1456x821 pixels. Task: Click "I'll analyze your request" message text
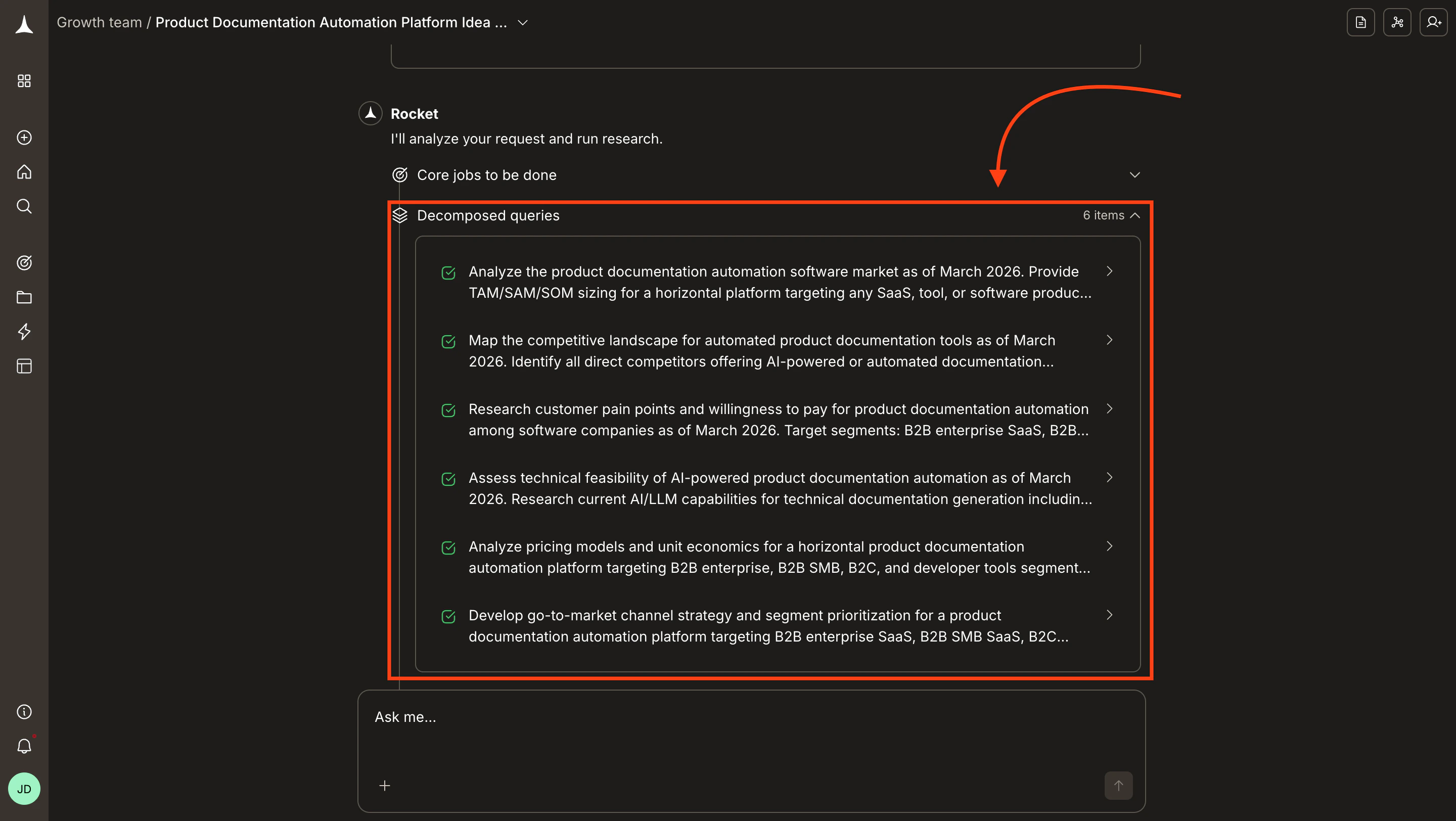(x=526, y=139)
